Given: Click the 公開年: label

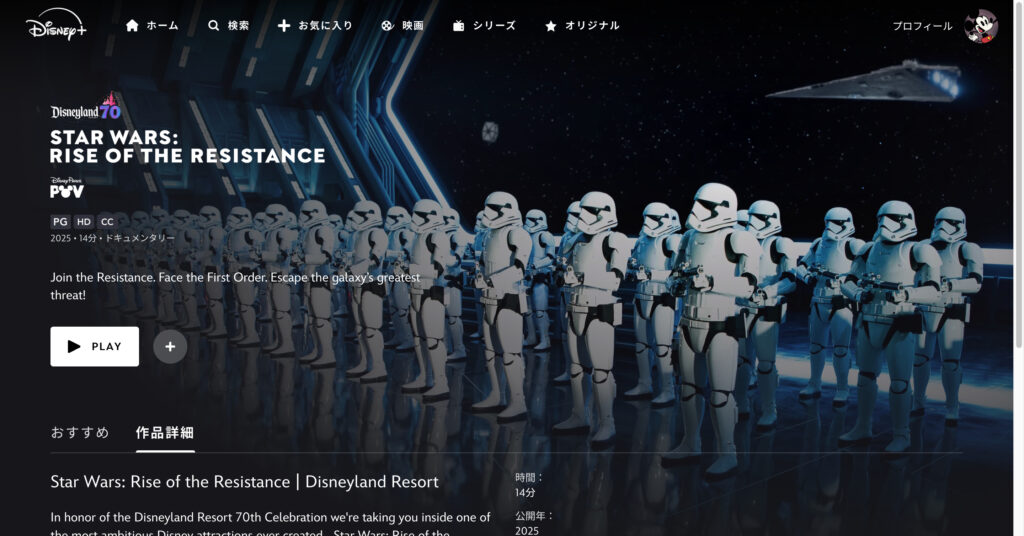Looking at the screenshot, I should click(535, 516).
